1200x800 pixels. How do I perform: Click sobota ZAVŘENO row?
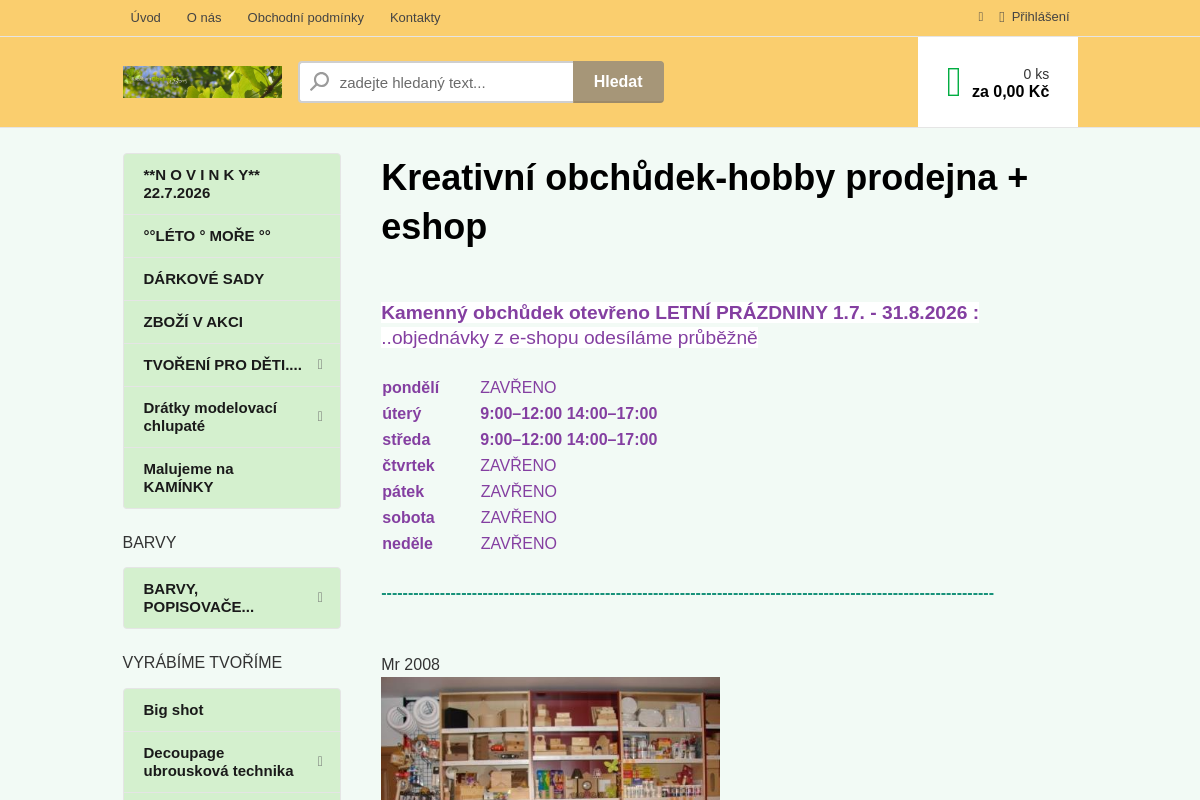click(x=469, y=518)
